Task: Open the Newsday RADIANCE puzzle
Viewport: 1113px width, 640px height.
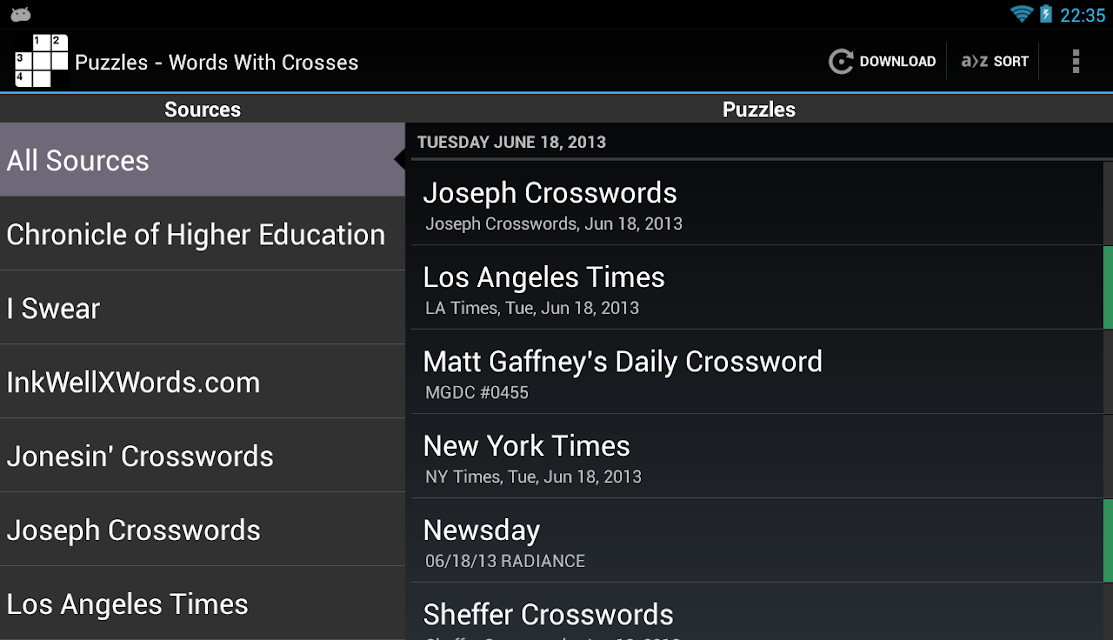Action: click(x=757, y=541)
